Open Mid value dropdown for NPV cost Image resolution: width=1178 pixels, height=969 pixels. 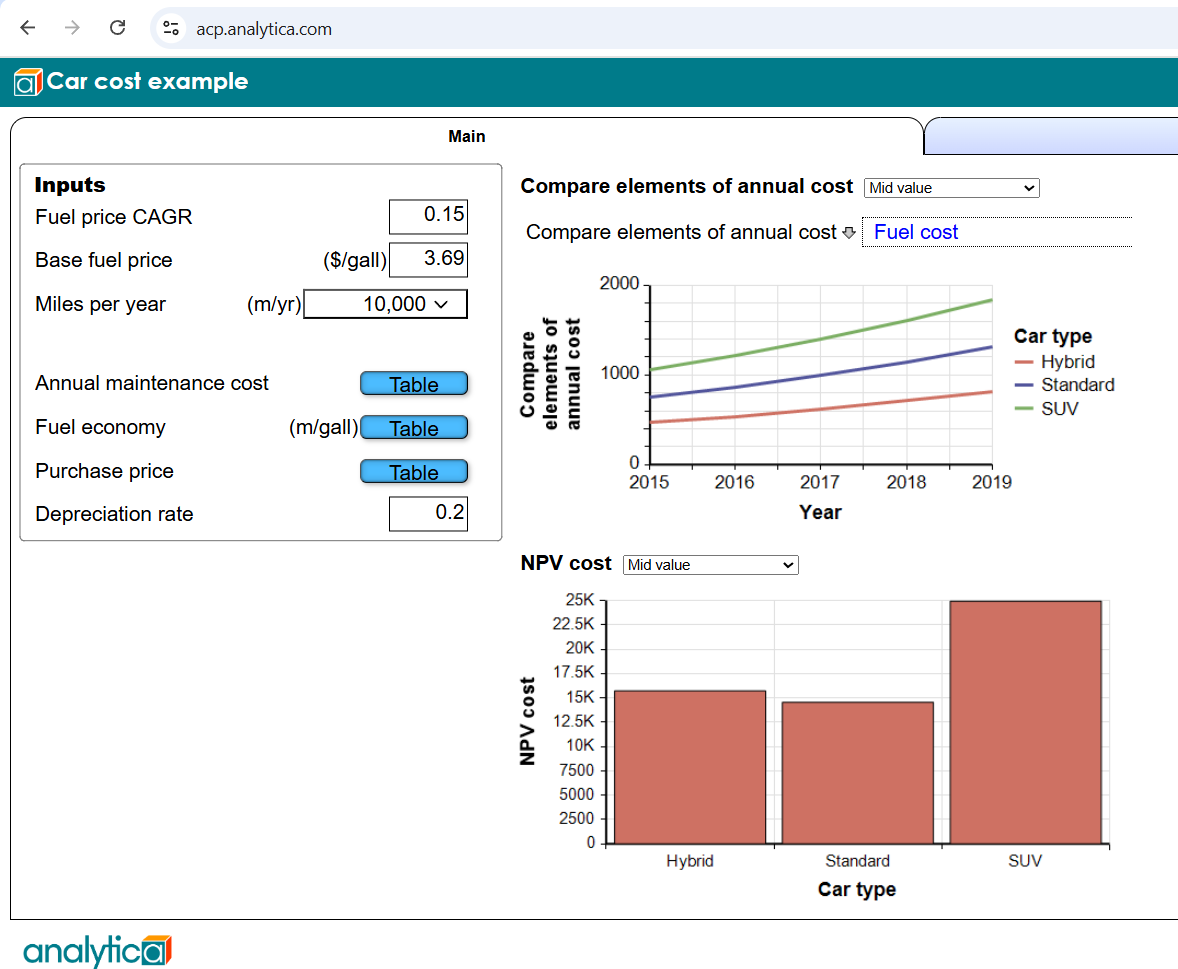click(x=711, y=565)
